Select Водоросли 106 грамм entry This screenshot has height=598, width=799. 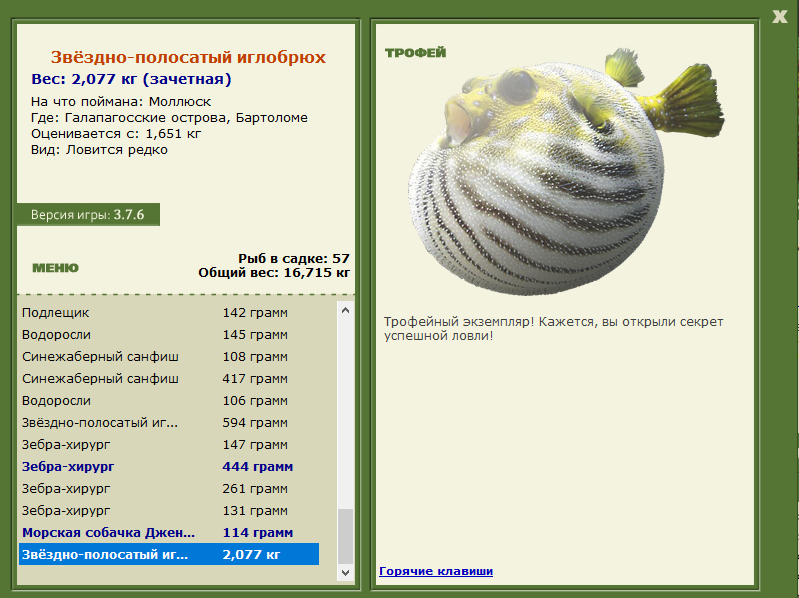(169, 400)
